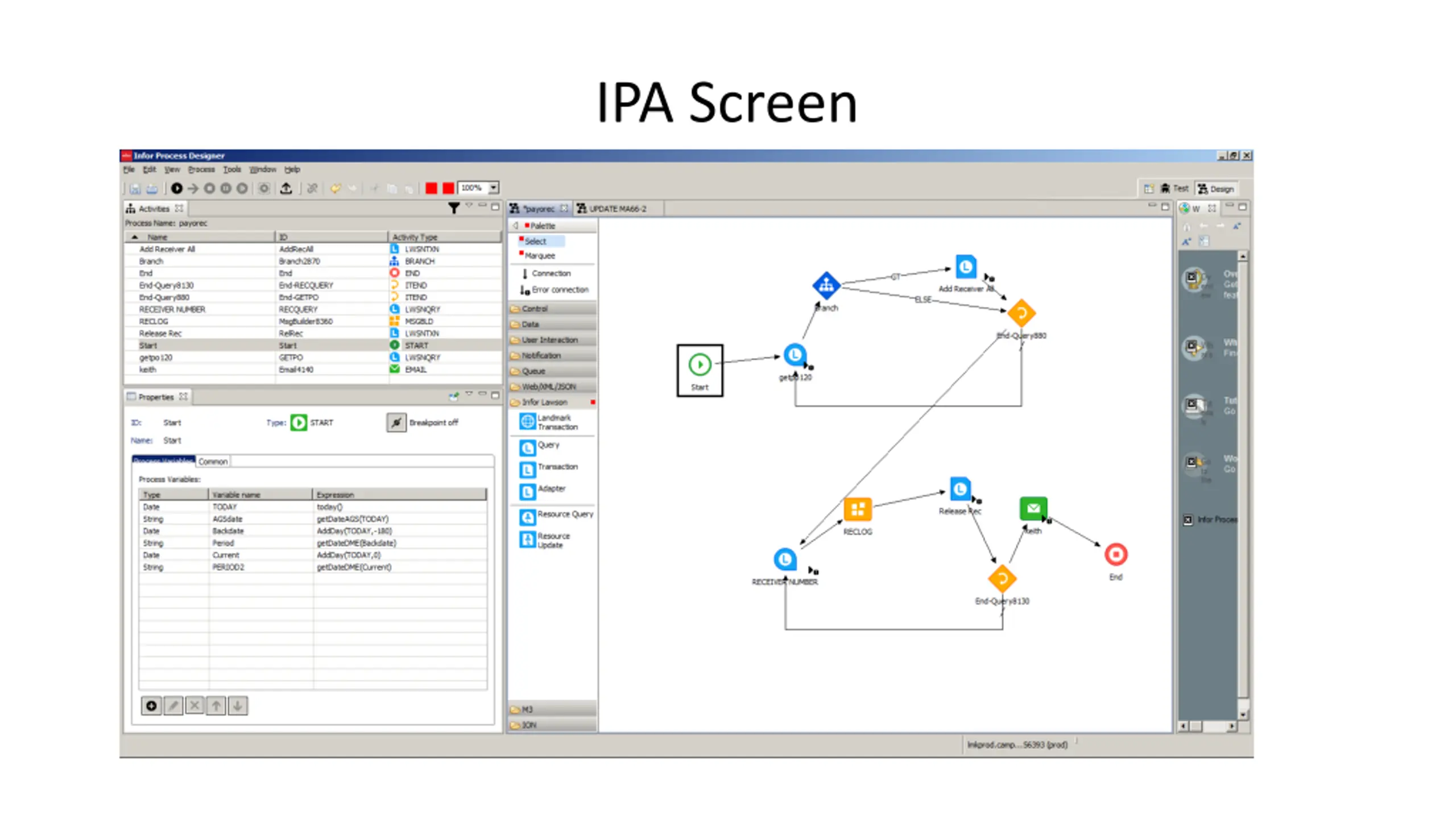Switch to the Test perspective
The width and height of the screenshot is (1456, 818).
point(1174,188)
